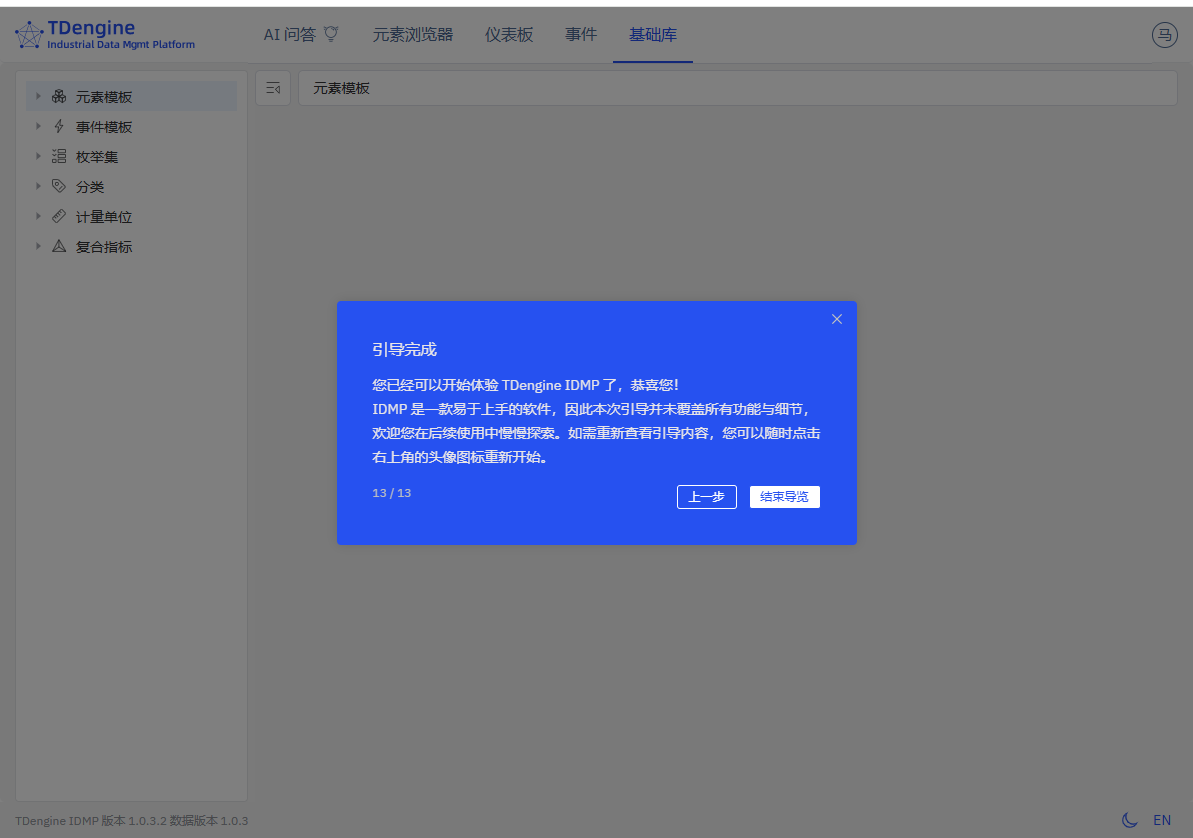This screenshot has width=1193, height=838.
Task: Collapse the left sidebar panel
Action: click(x=272, y=87)
